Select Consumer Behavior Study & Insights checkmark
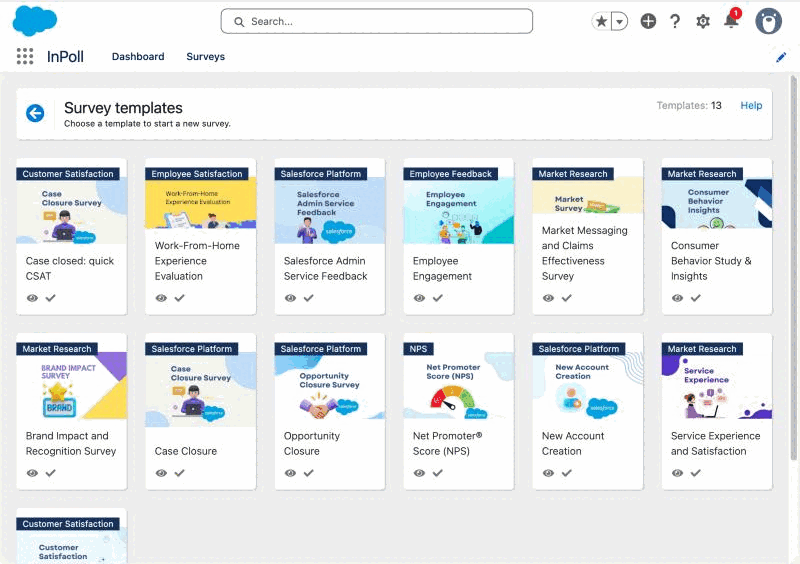Viewport: 800px width, 564px height. pos(696,298)
